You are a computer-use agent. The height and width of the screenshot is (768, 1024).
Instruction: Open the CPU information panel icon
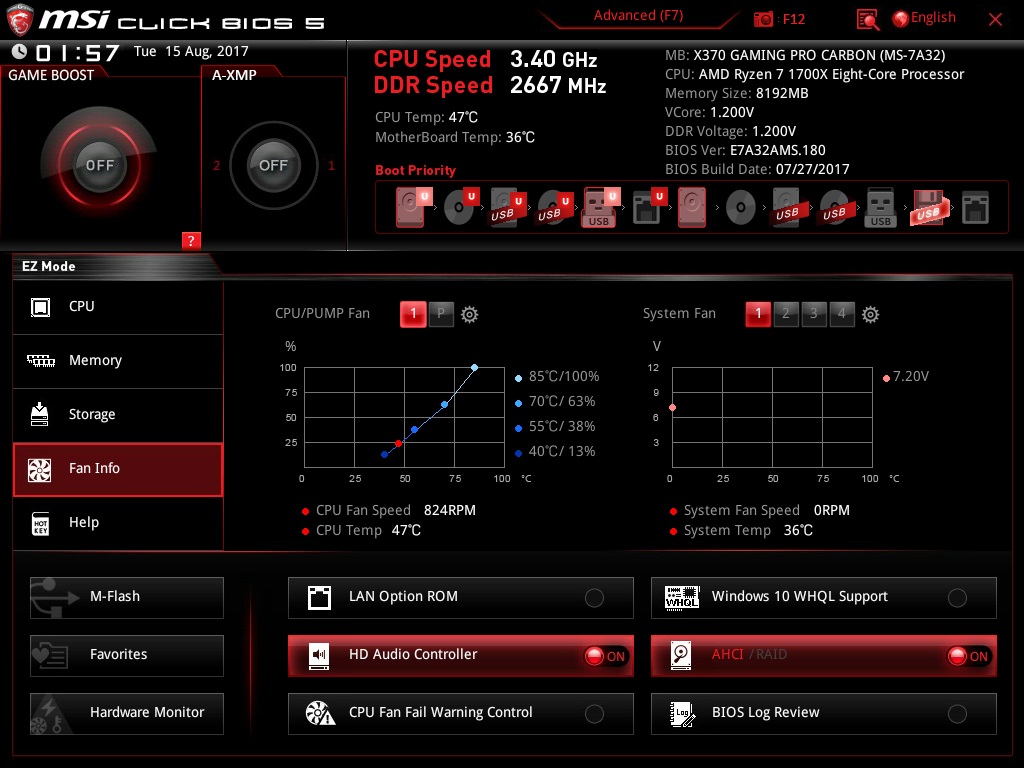pyautogui.click(x=40, y=306)
